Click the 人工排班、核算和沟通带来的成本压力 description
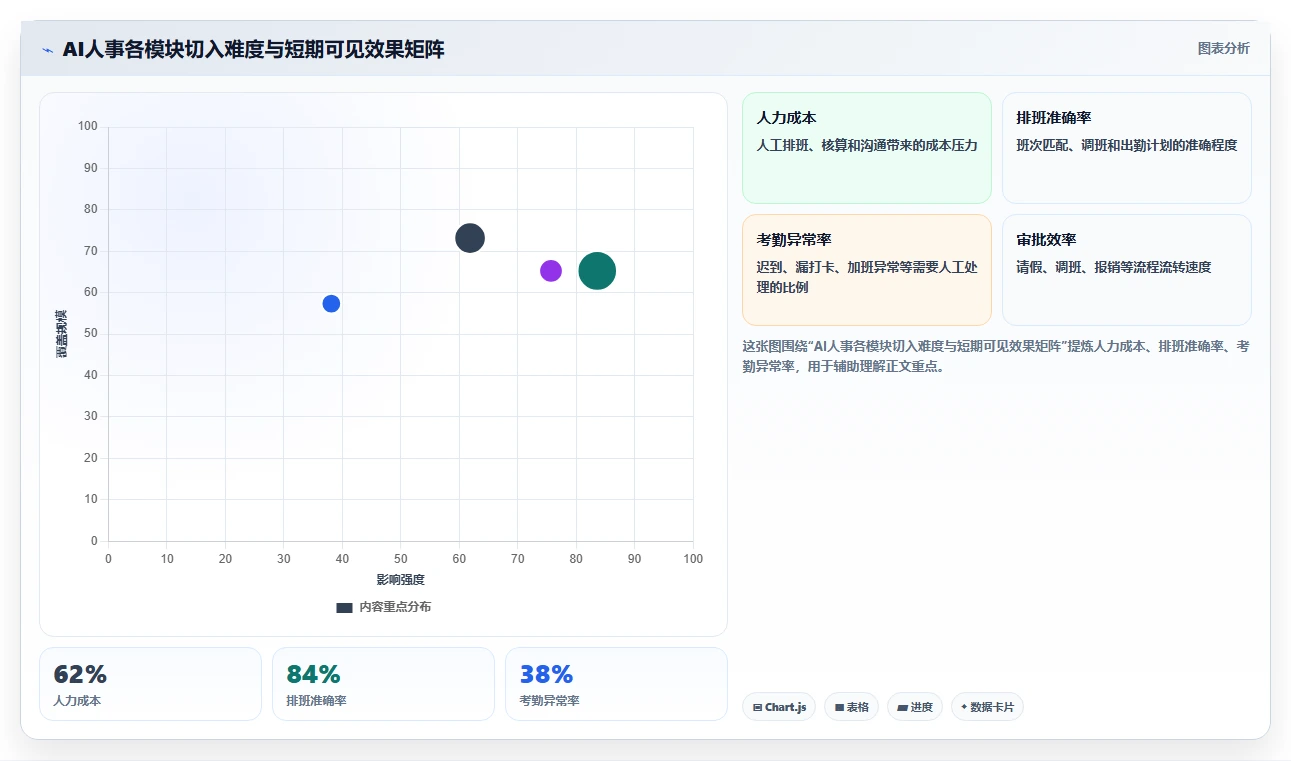This screenshot has width=1291, height=761. pos(867,145)
